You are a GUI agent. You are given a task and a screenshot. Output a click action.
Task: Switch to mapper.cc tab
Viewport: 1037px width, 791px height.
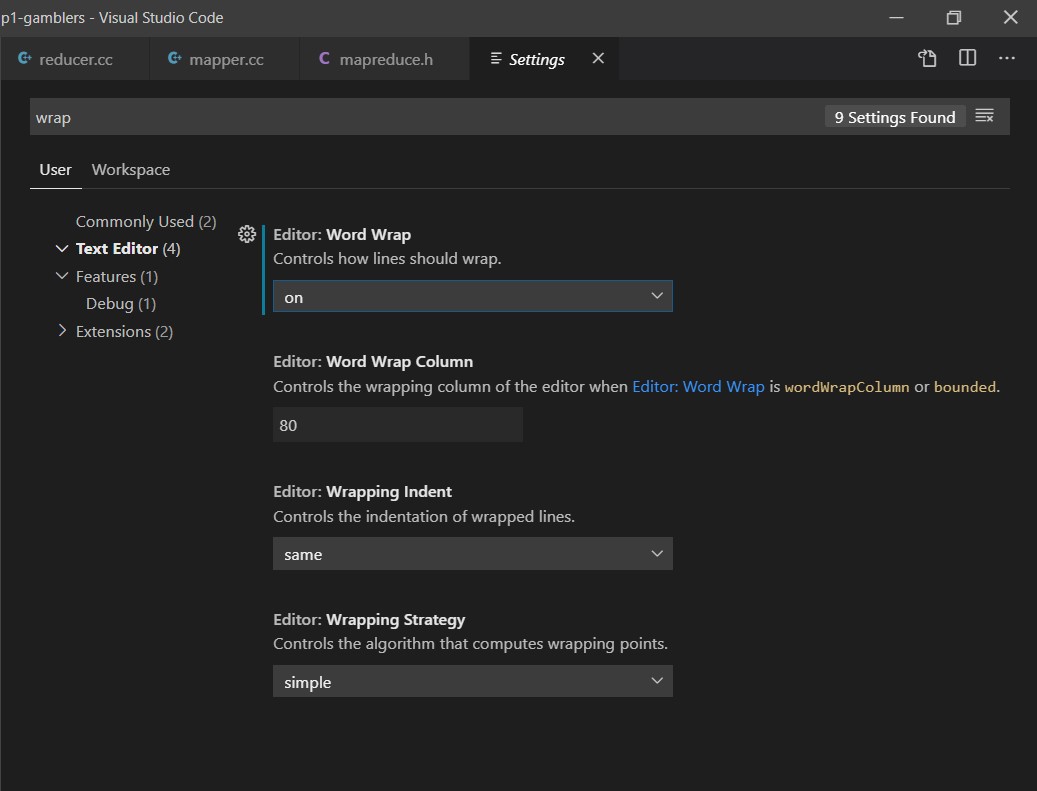pos(225,59)
